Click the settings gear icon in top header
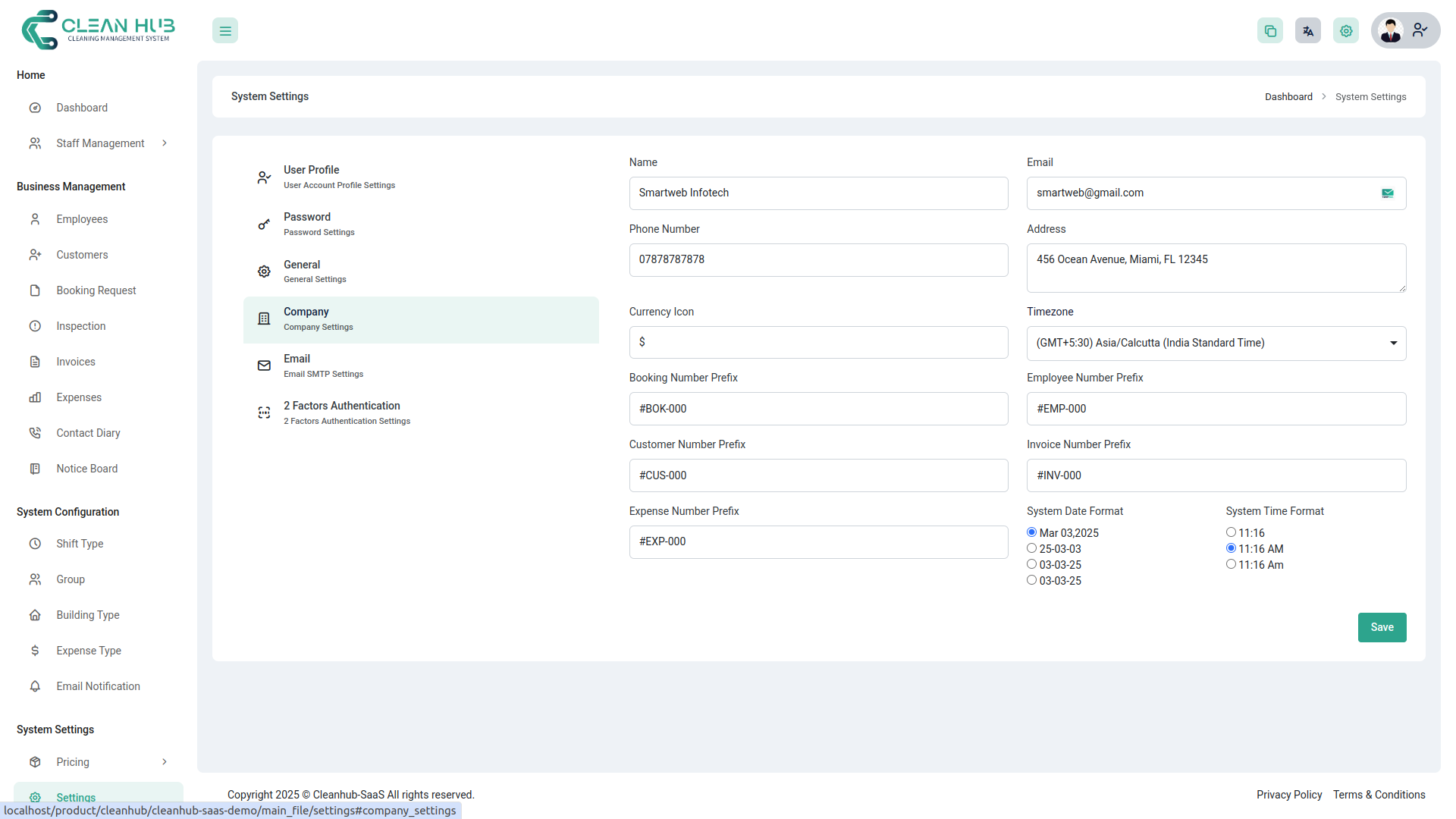Screen dimensions: 1456x819 (x=1345, y=30)
